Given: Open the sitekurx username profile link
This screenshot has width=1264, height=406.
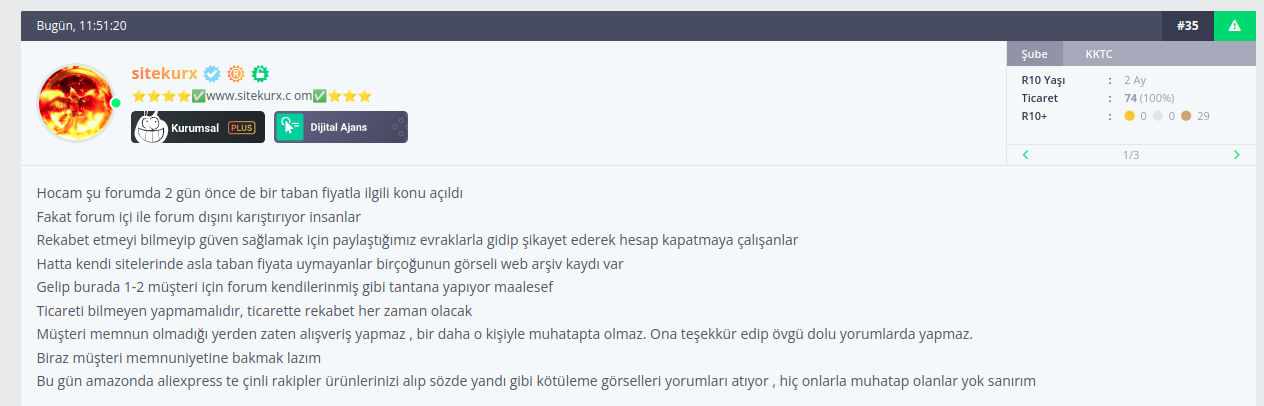Looking at the screenshot, I should [x=165, y=73].
